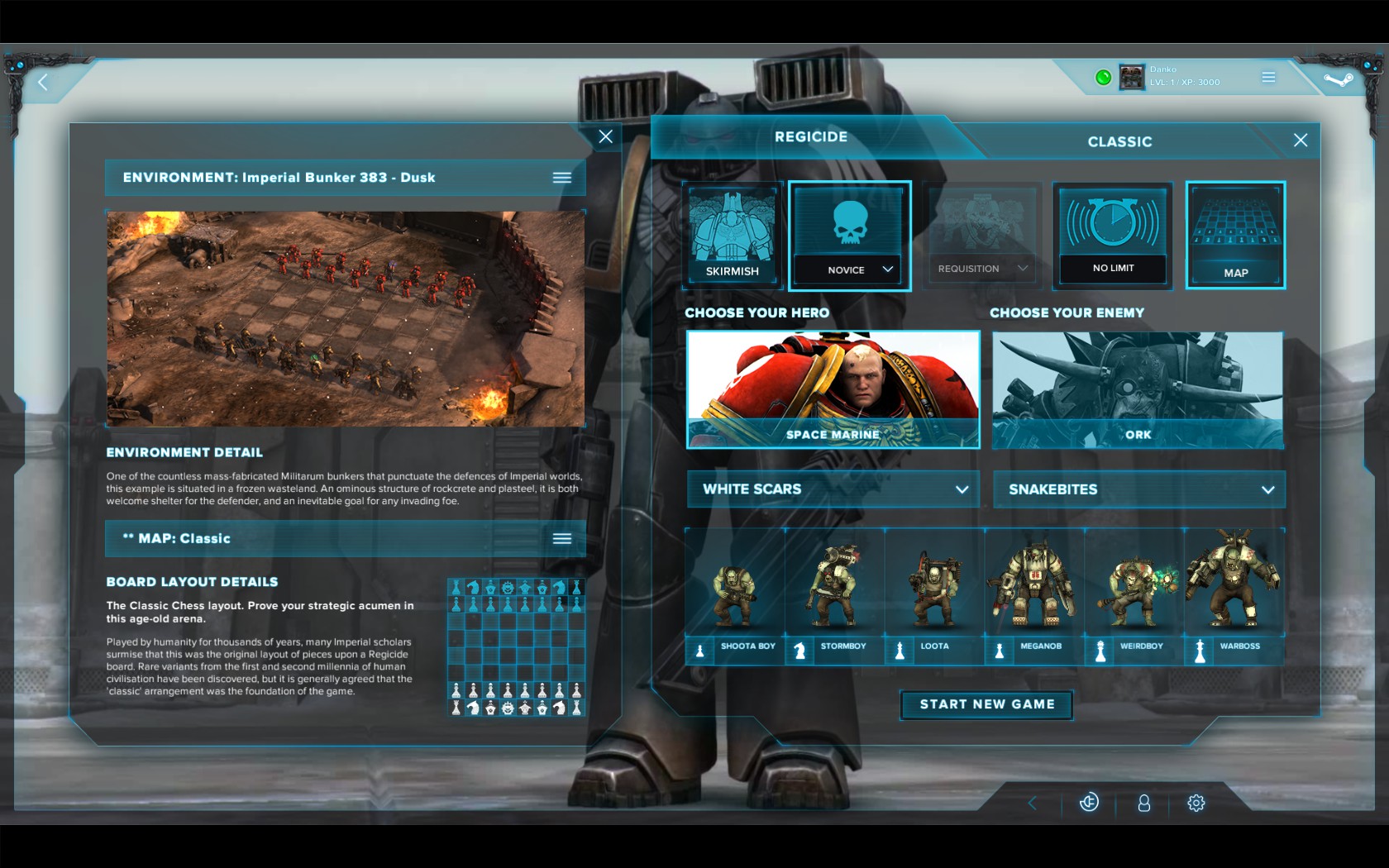Click the Classic board layout diagram

point(516,647)
